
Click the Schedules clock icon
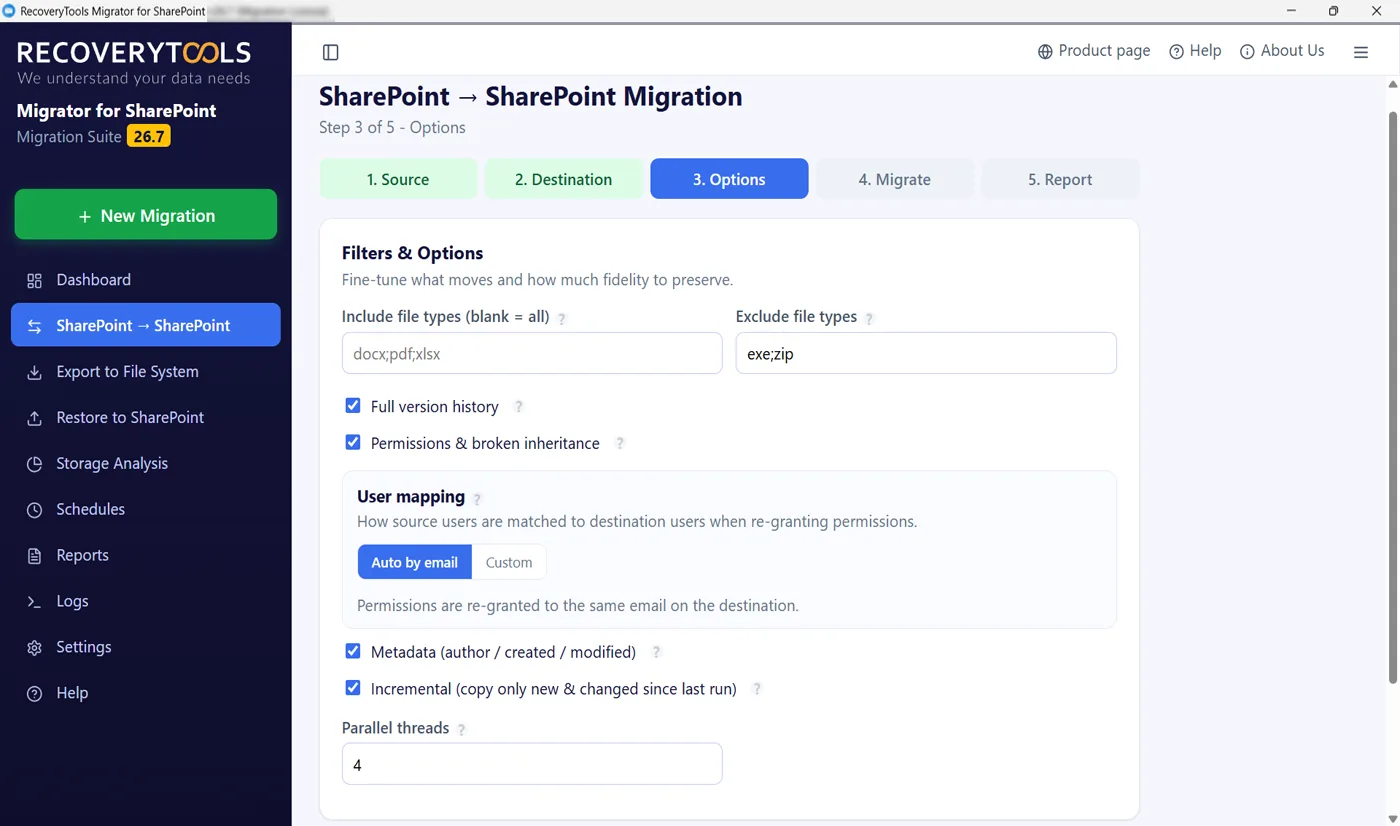34,510
